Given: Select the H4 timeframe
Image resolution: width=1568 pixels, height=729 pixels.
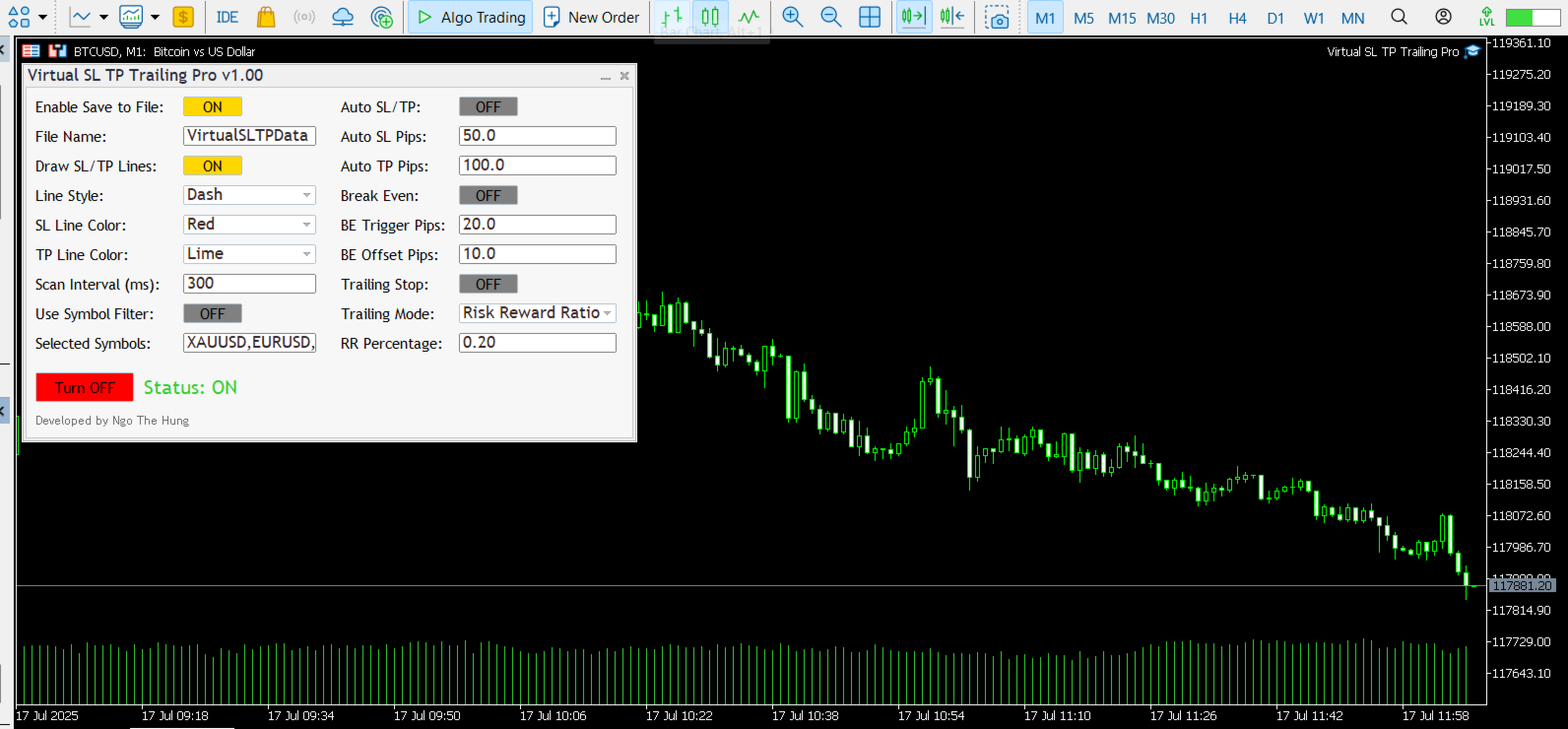Looking at the screenshot, I should point(1237,18).
